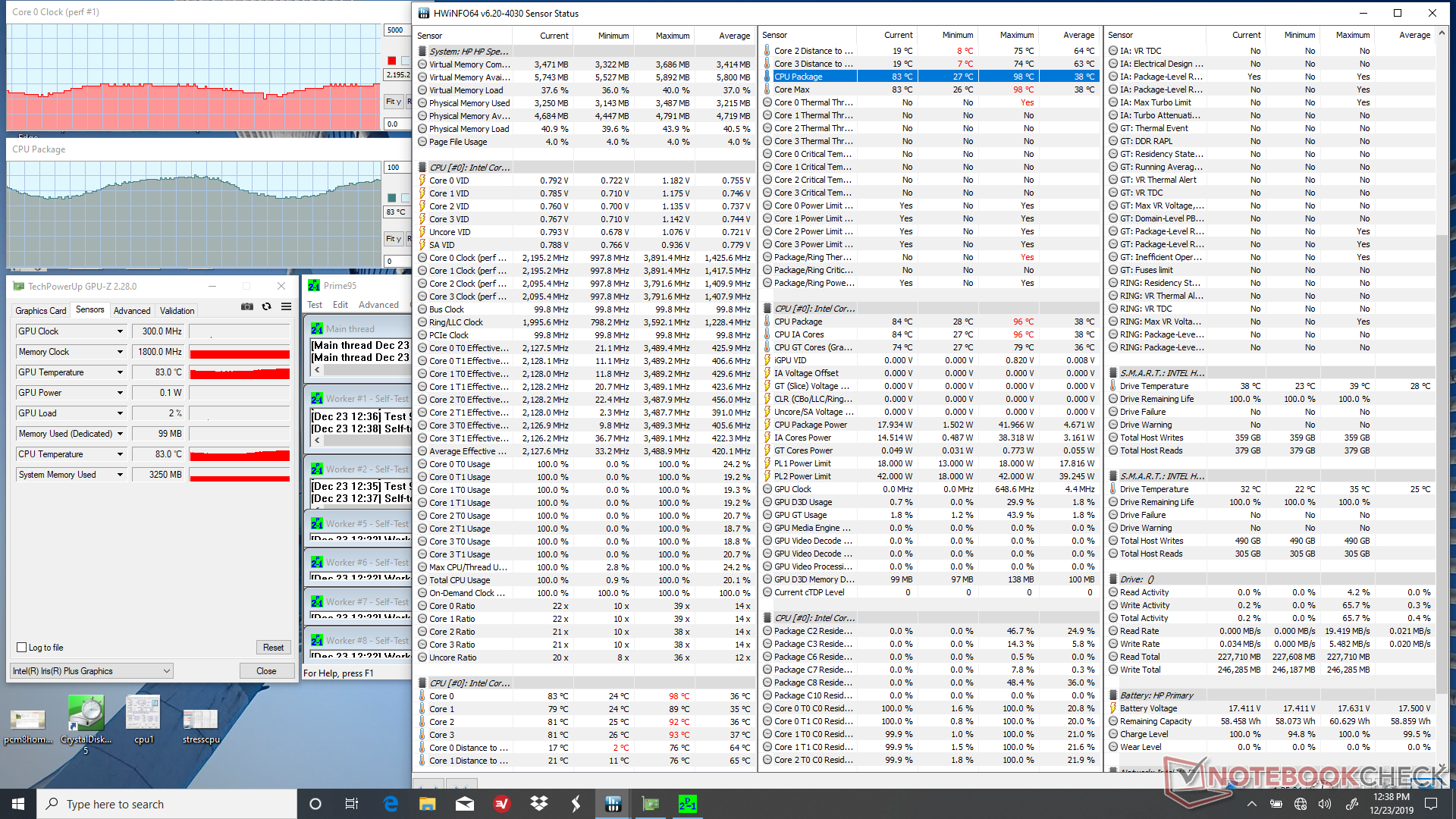This screenshot has height=819, width=1456.
Task: Click the Prime95 icon on the taskbar
Action: click(687, 804)
